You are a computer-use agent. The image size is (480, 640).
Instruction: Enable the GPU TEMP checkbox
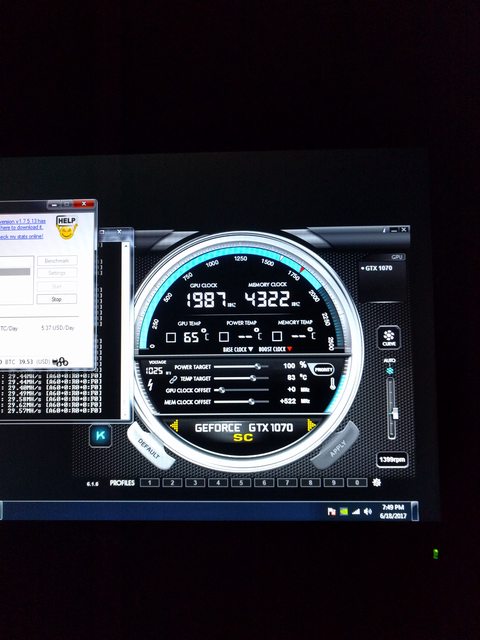[x=171, y=337]
